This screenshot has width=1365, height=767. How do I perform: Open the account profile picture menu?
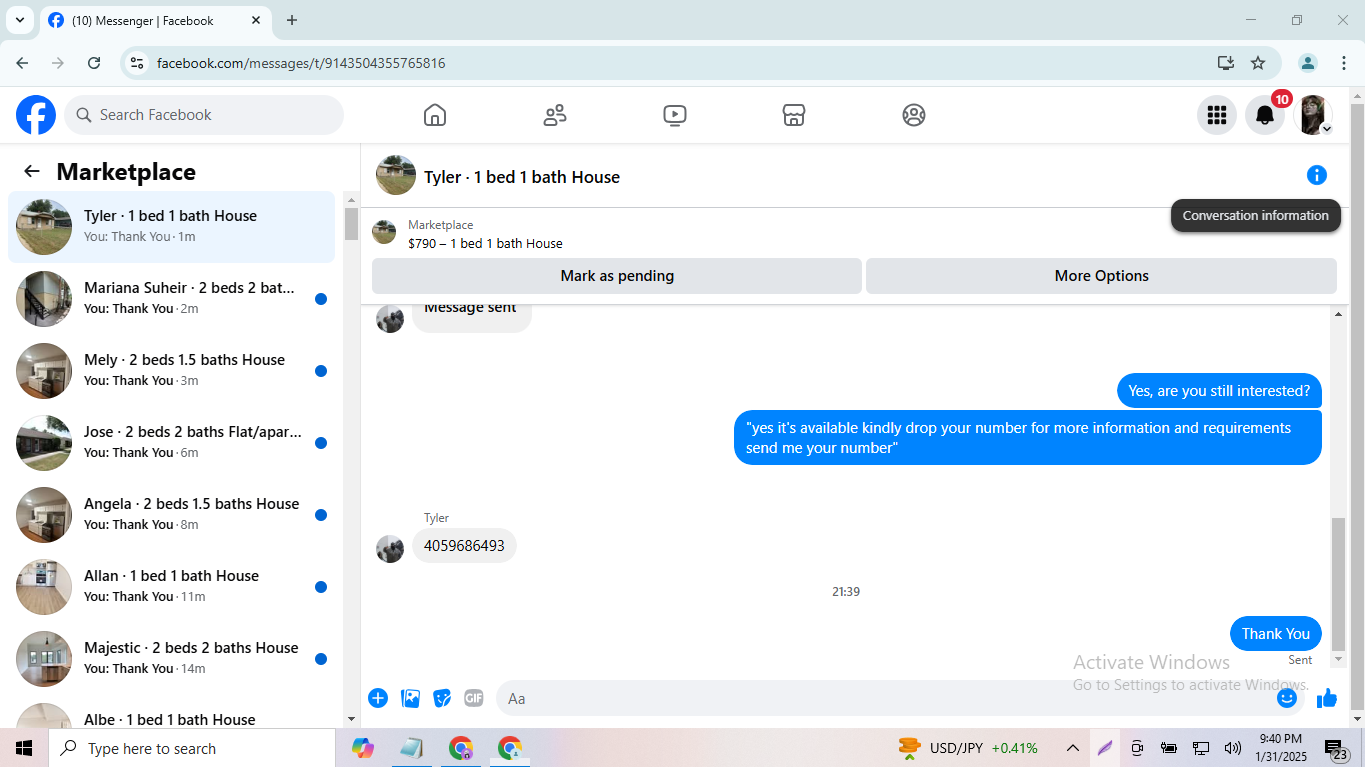(x=1313, y=115)
